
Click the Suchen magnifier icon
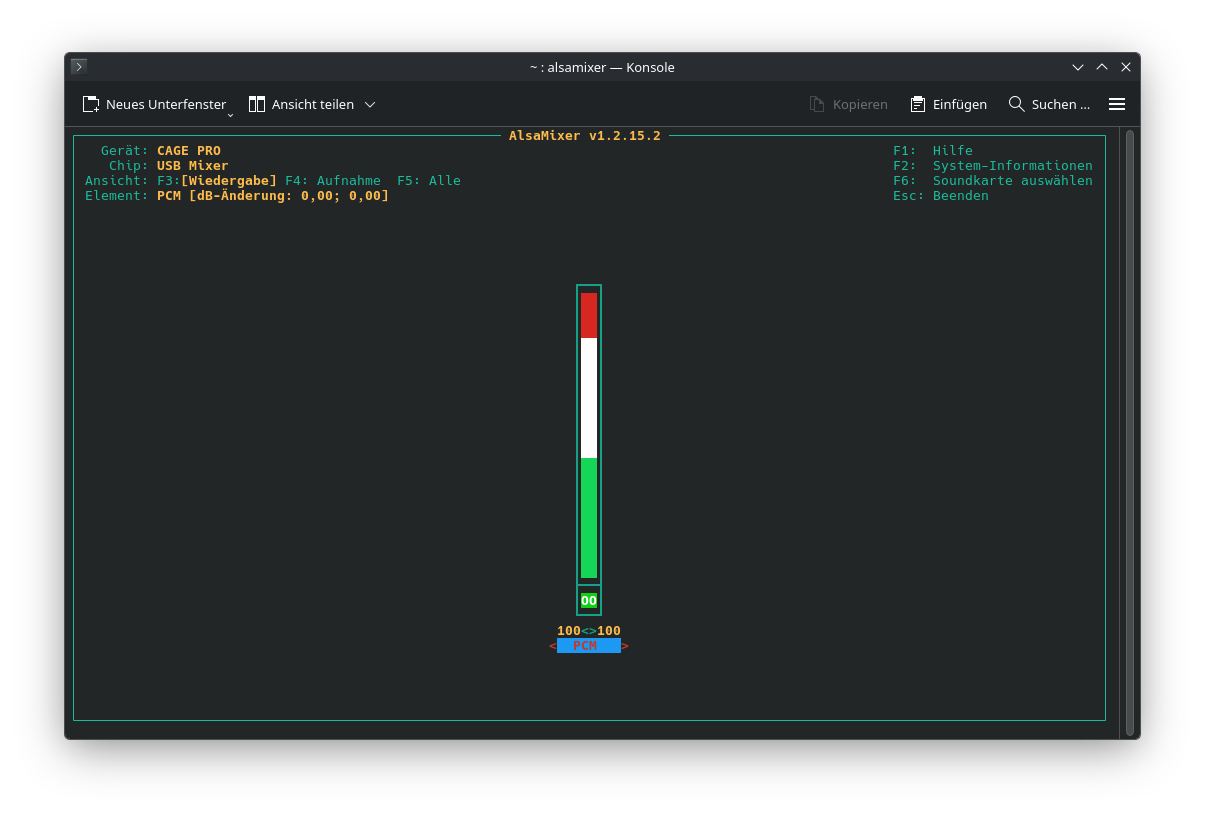coord(1016,103)
